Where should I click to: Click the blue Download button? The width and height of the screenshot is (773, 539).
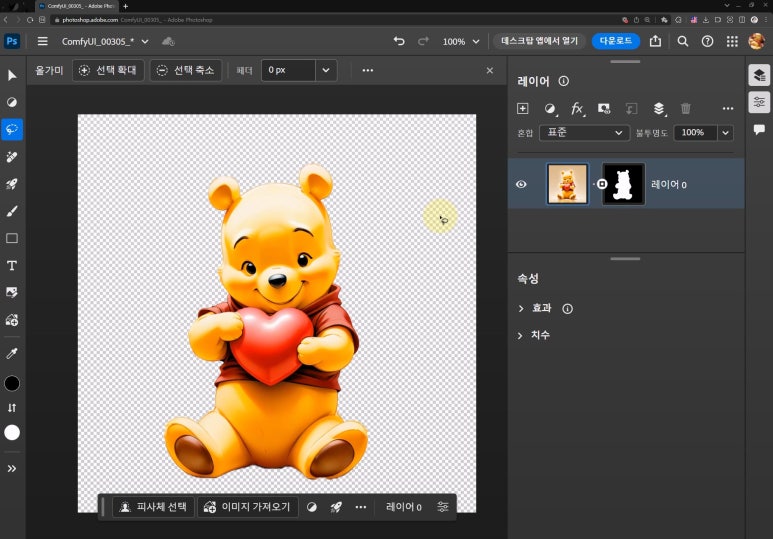616,41
